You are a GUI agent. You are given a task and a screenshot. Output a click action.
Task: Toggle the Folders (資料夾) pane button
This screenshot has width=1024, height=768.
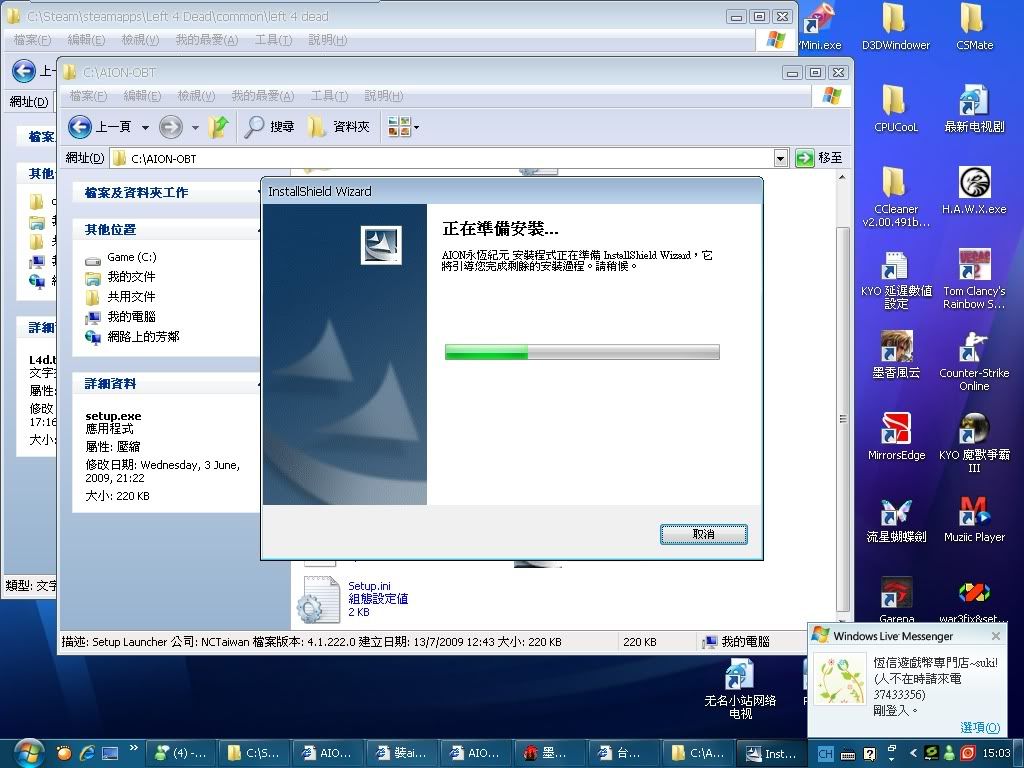[339, 127]
